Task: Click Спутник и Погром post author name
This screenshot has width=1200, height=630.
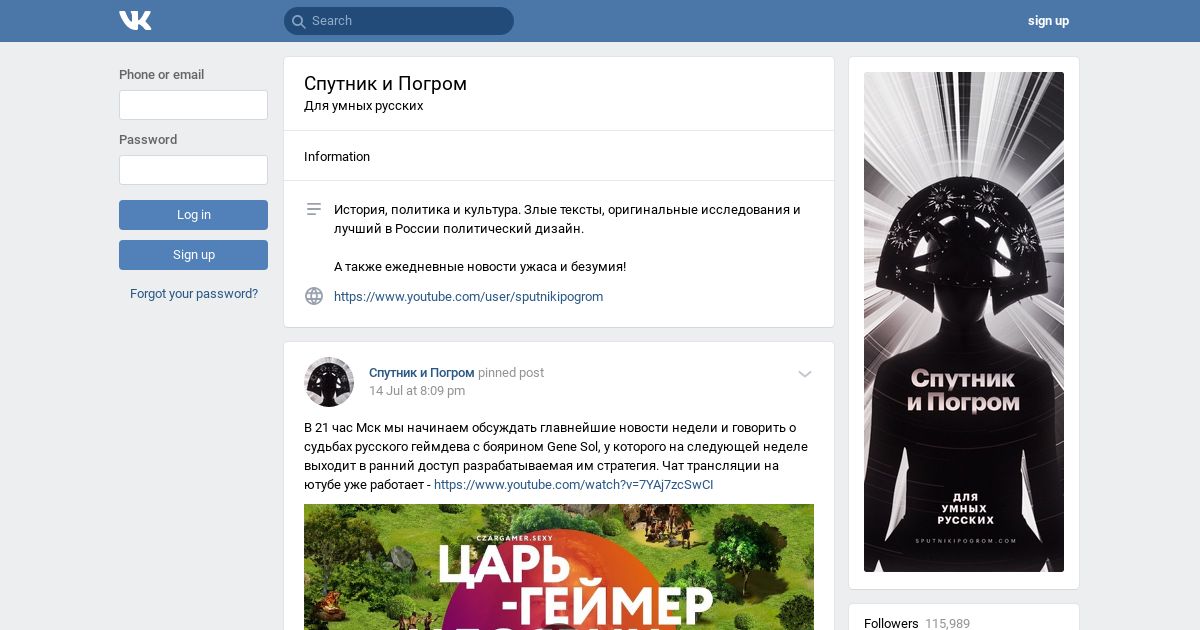Action: click(421, 373)
